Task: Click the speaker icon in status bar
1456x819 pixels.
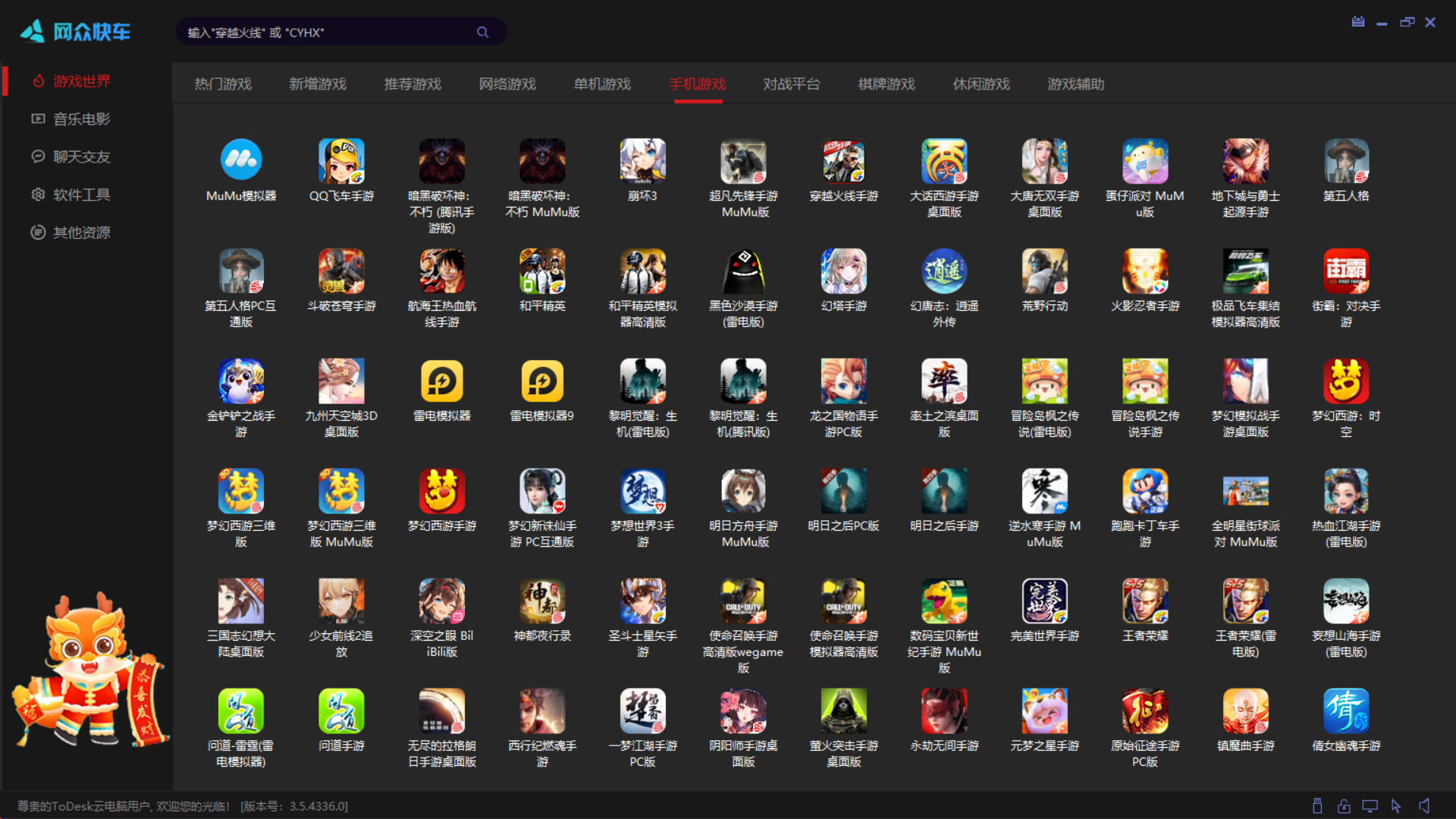Action: [1425, 806]
